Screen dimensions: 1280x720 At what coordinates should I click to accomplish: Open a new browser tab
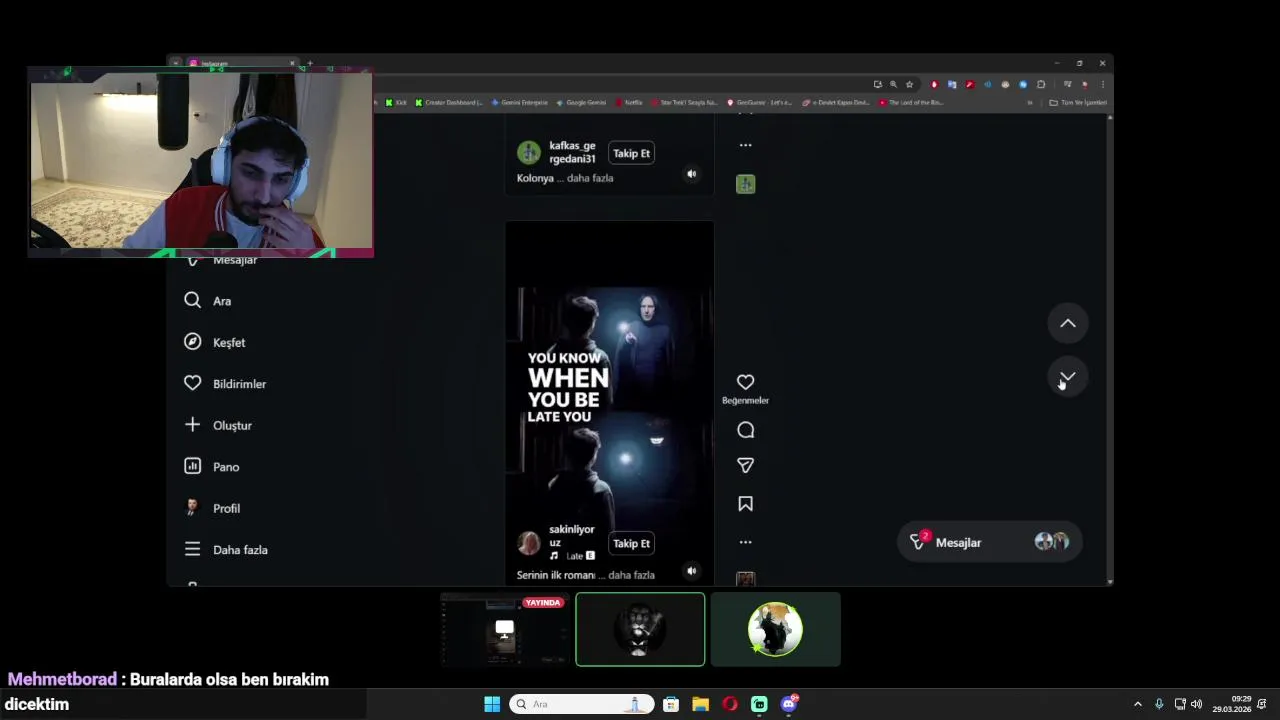point(310,63)
